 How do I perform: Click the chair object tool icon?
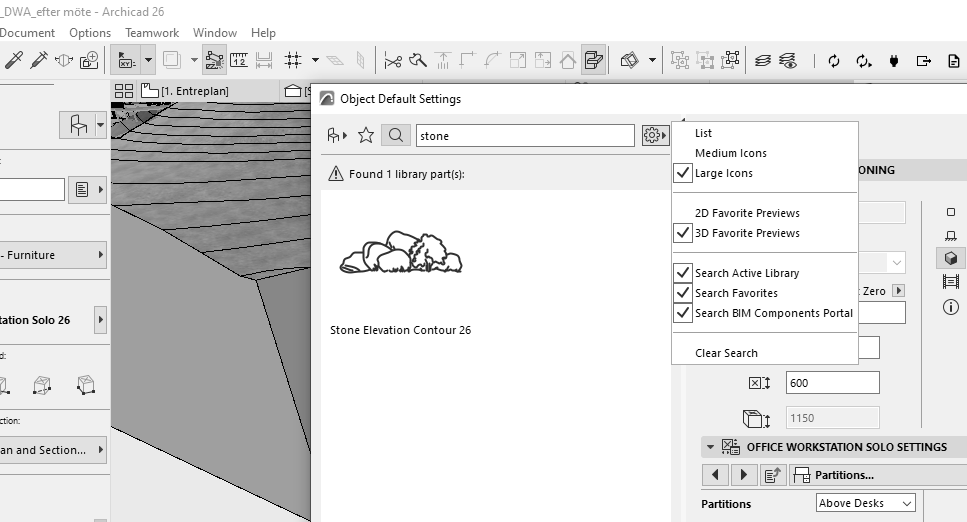pos(77,125)
